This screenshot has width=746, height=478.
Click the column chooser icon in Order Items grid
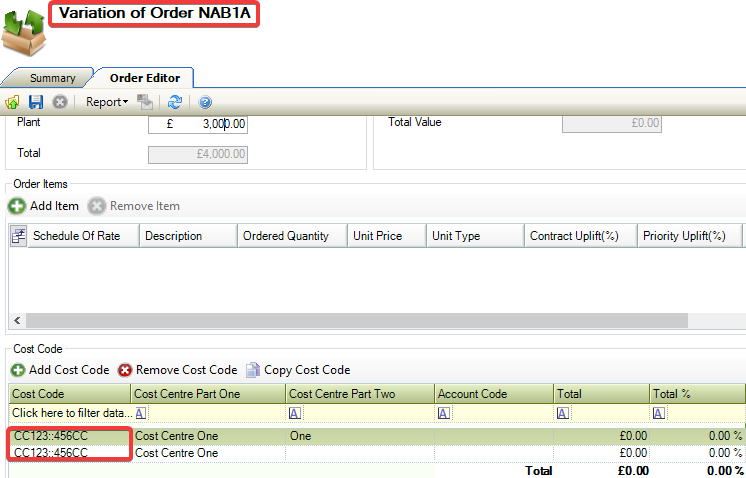click(18, 236)
